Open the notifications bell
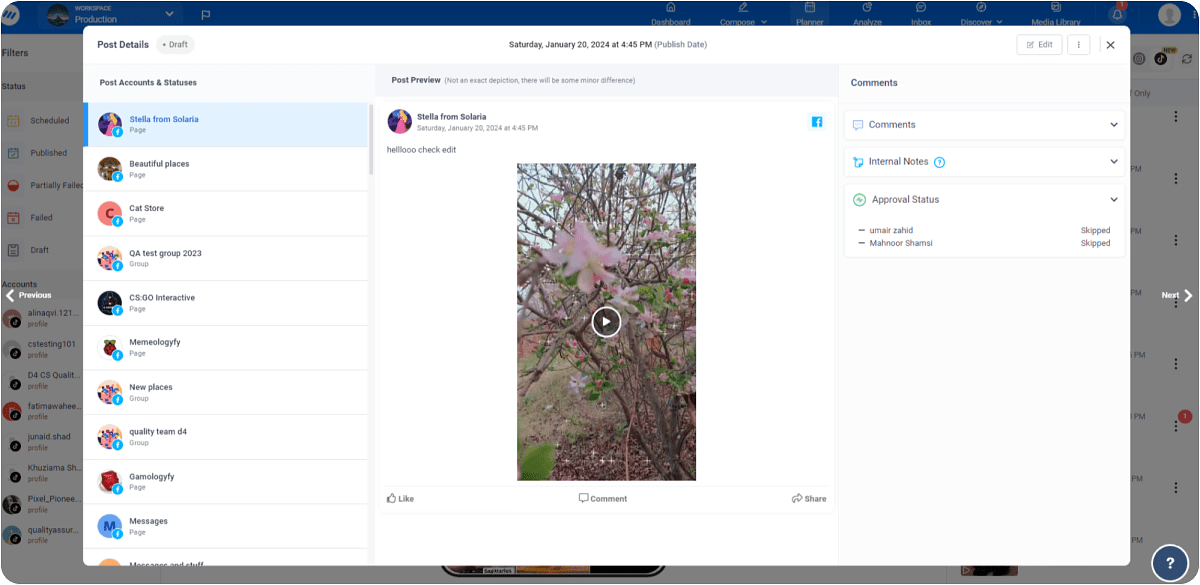This screenshot has height=585, width=1200. coord(1117,14)
